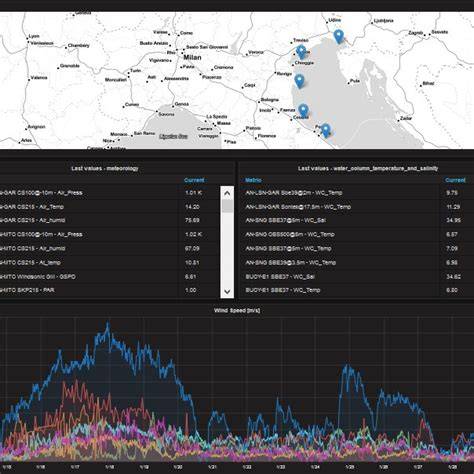Click the map pin near Trieste coast
474x474 pixels.
pos(339,37)
